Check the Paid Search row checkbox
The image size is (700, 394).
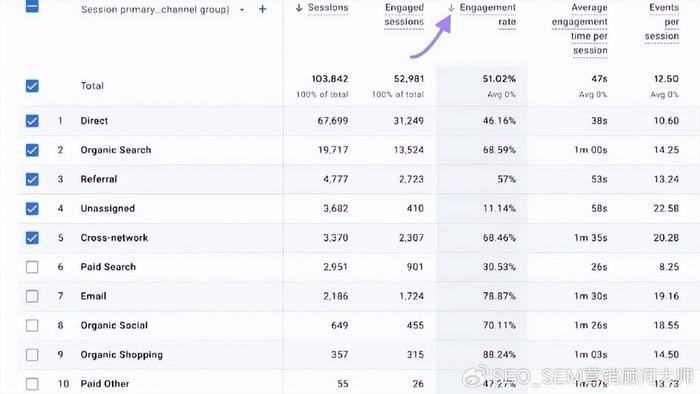pyautogui.click(x=32, y=267)
